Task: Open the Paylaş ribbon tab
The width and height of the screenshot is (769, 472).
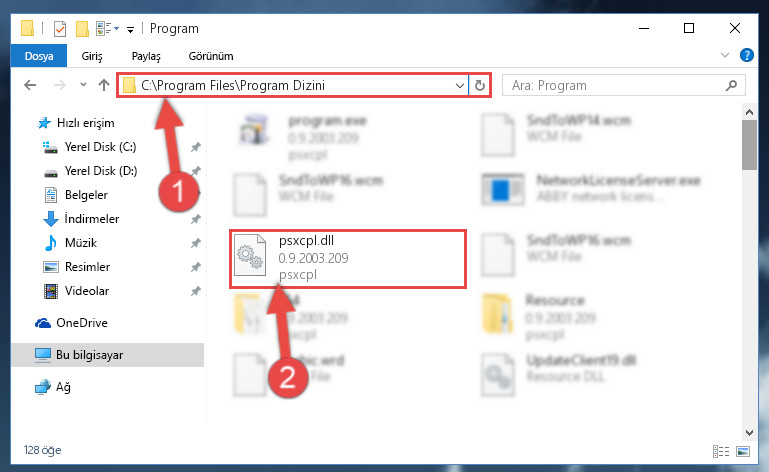Action: (x=146, y=56)
